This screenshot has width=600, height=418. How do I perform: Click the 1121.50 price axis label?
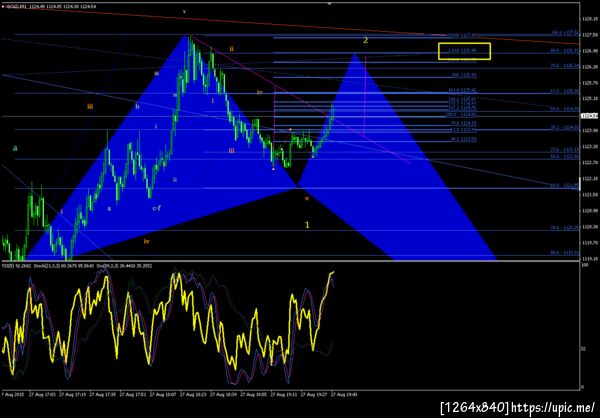(x=590, y=194)
